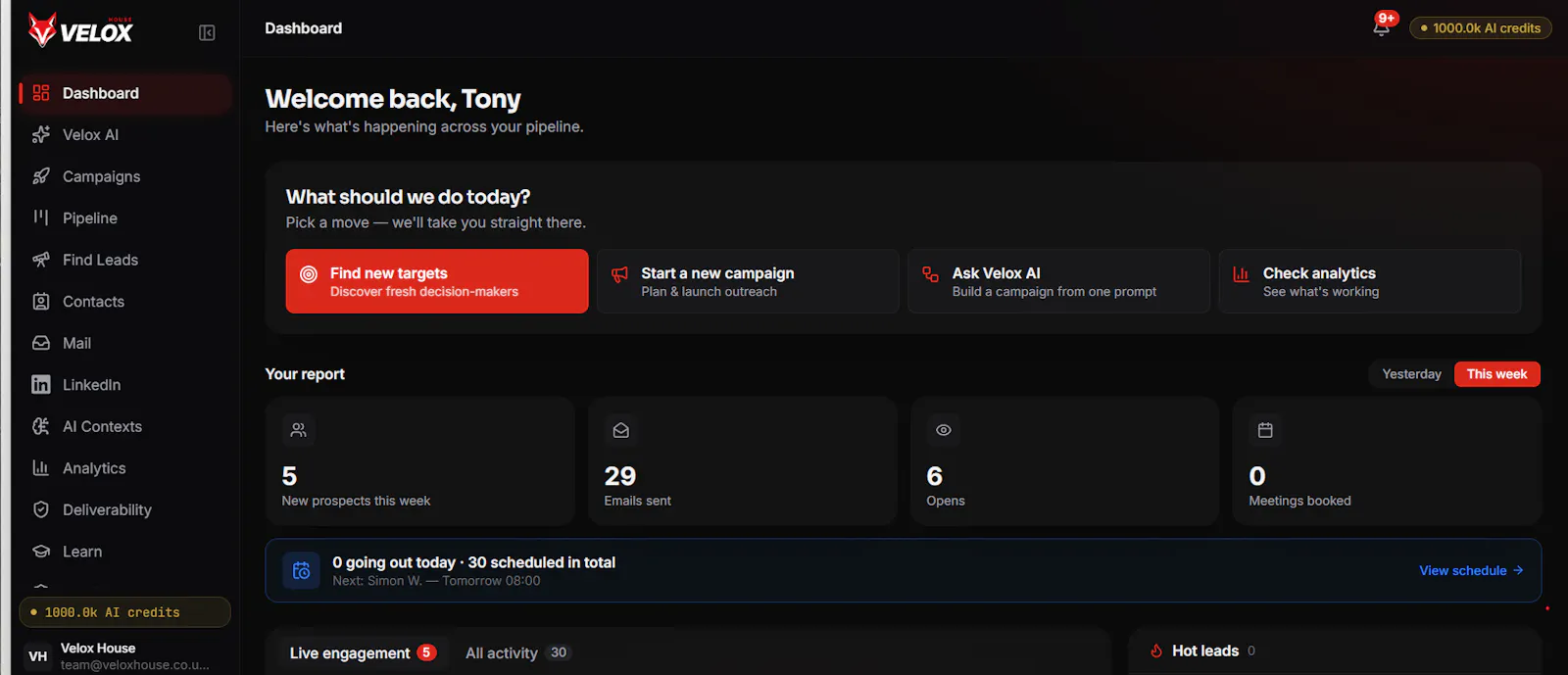Click the Check analytics card
Viewport: 1568px width, 675px height.
1370,281
